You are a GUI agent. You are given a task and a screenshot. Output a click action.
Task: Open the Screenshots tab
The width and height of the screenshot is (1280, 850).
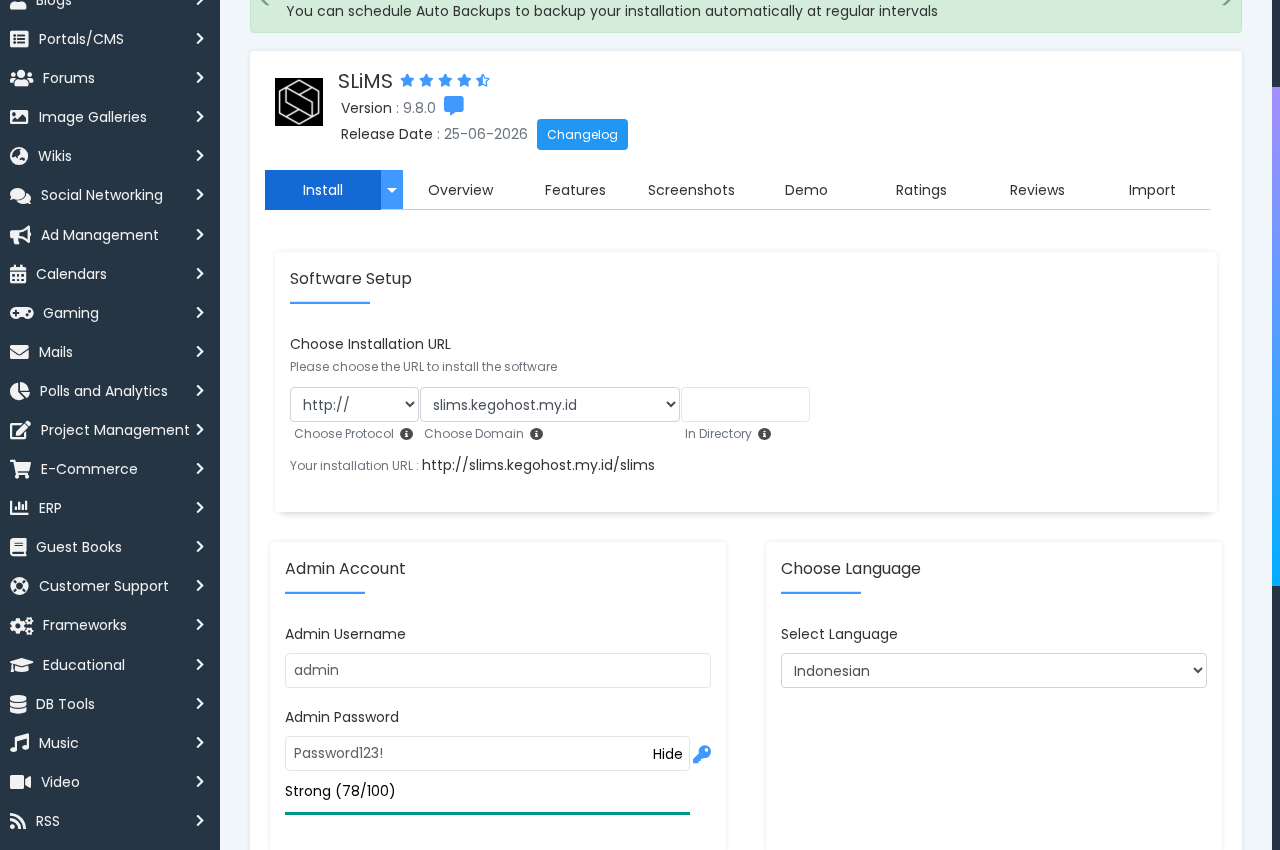(691, 190)
